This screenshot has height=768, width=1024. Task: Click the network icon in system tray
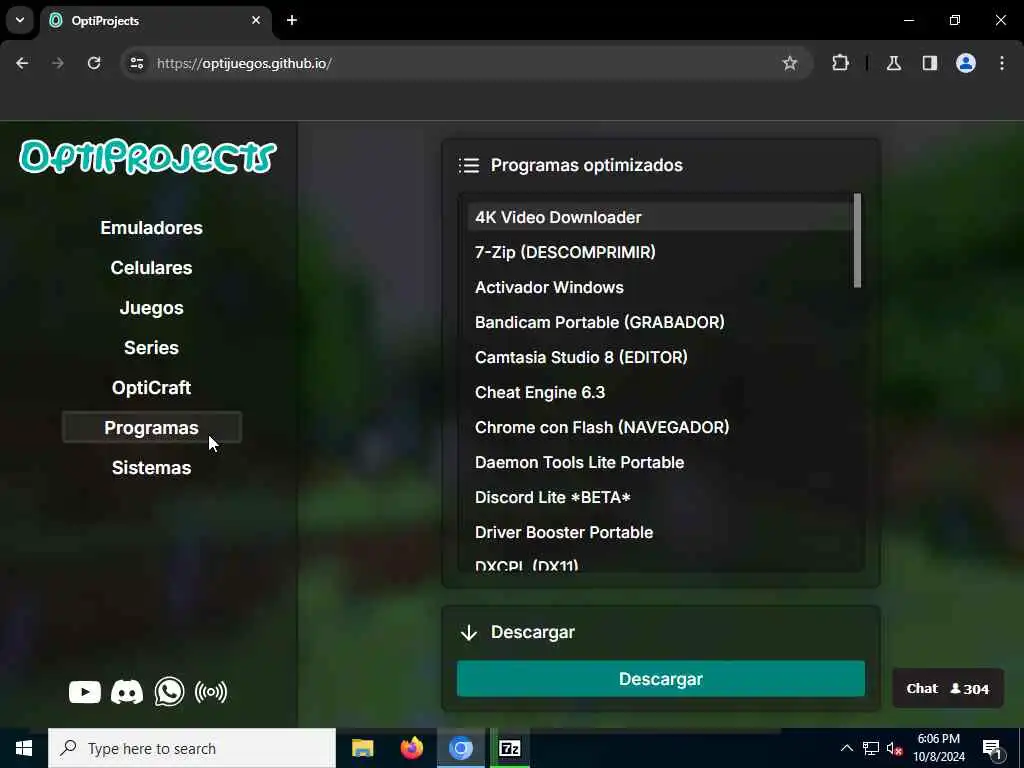(x=871, y=748)
